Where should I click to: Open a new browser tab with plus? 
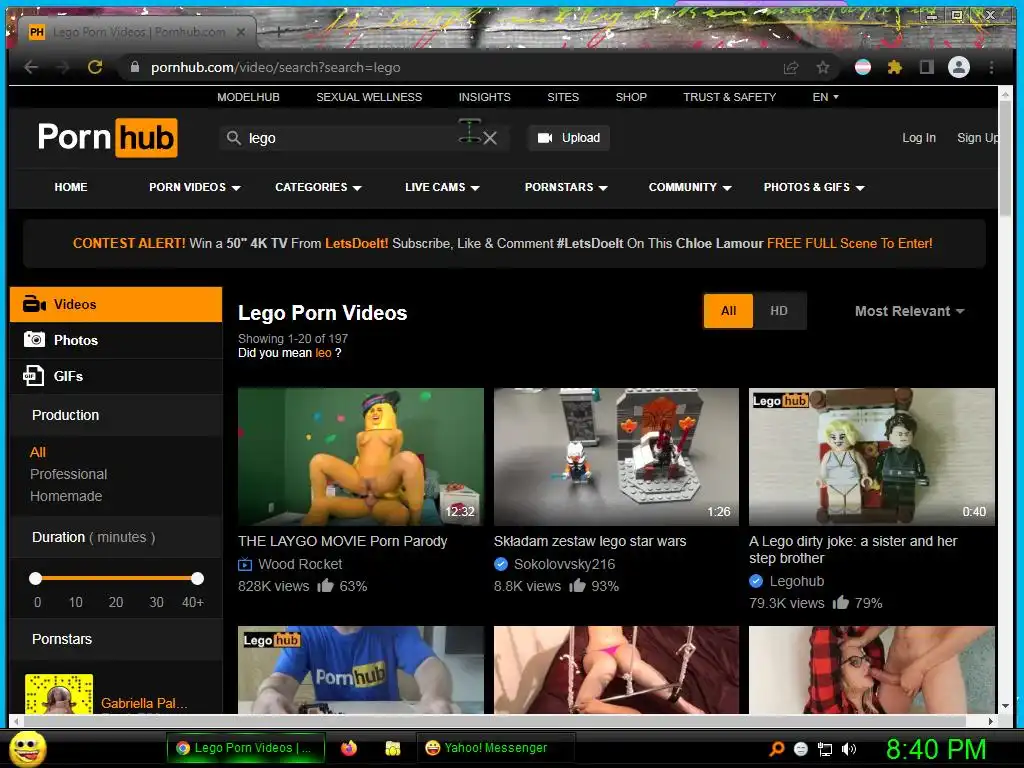[x=279, y=31]
